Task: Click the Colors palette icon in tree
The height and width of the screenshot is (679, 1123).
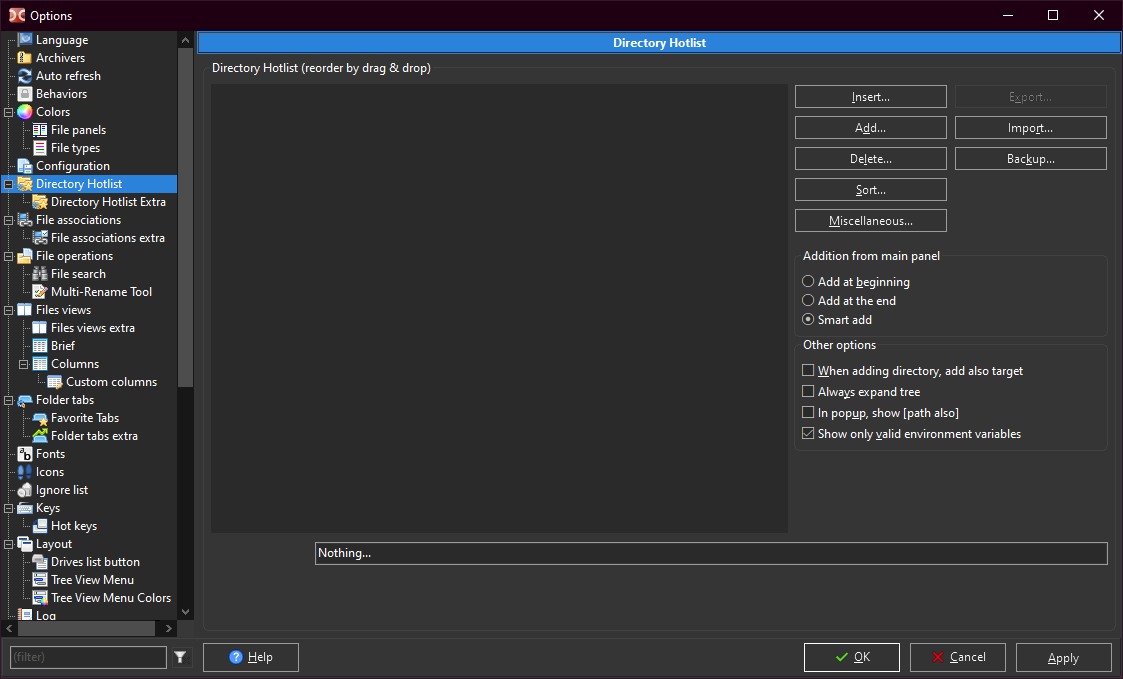Action: 25,112
